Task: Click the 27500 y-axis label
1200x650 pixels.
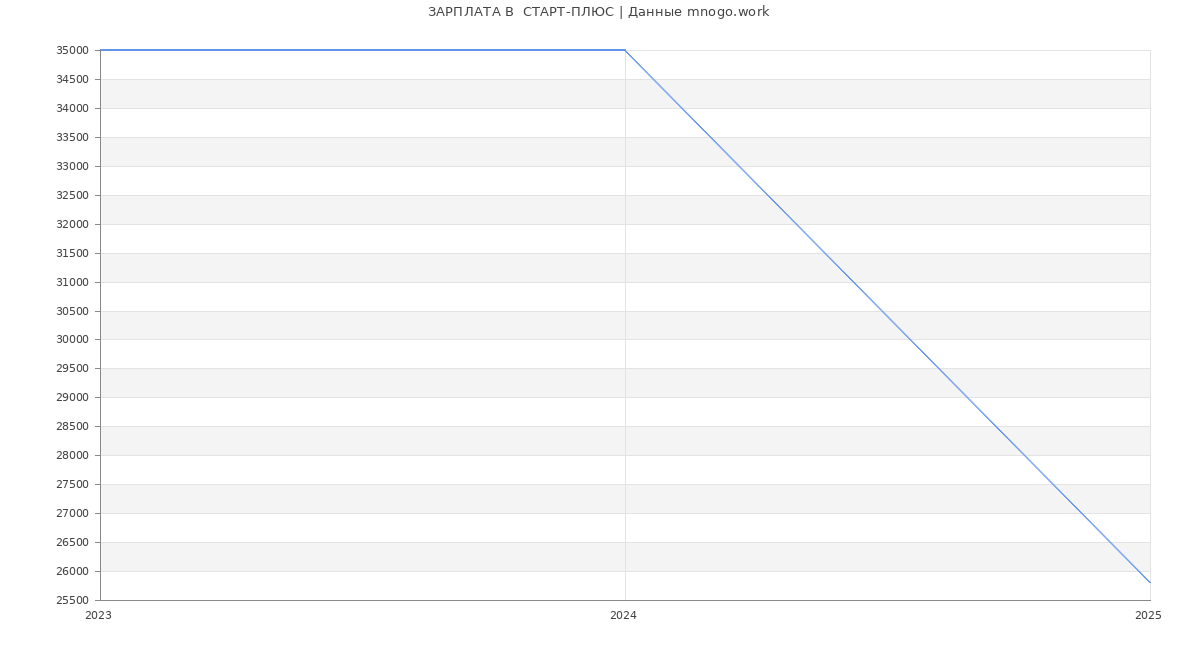Action: click(72, 485)
